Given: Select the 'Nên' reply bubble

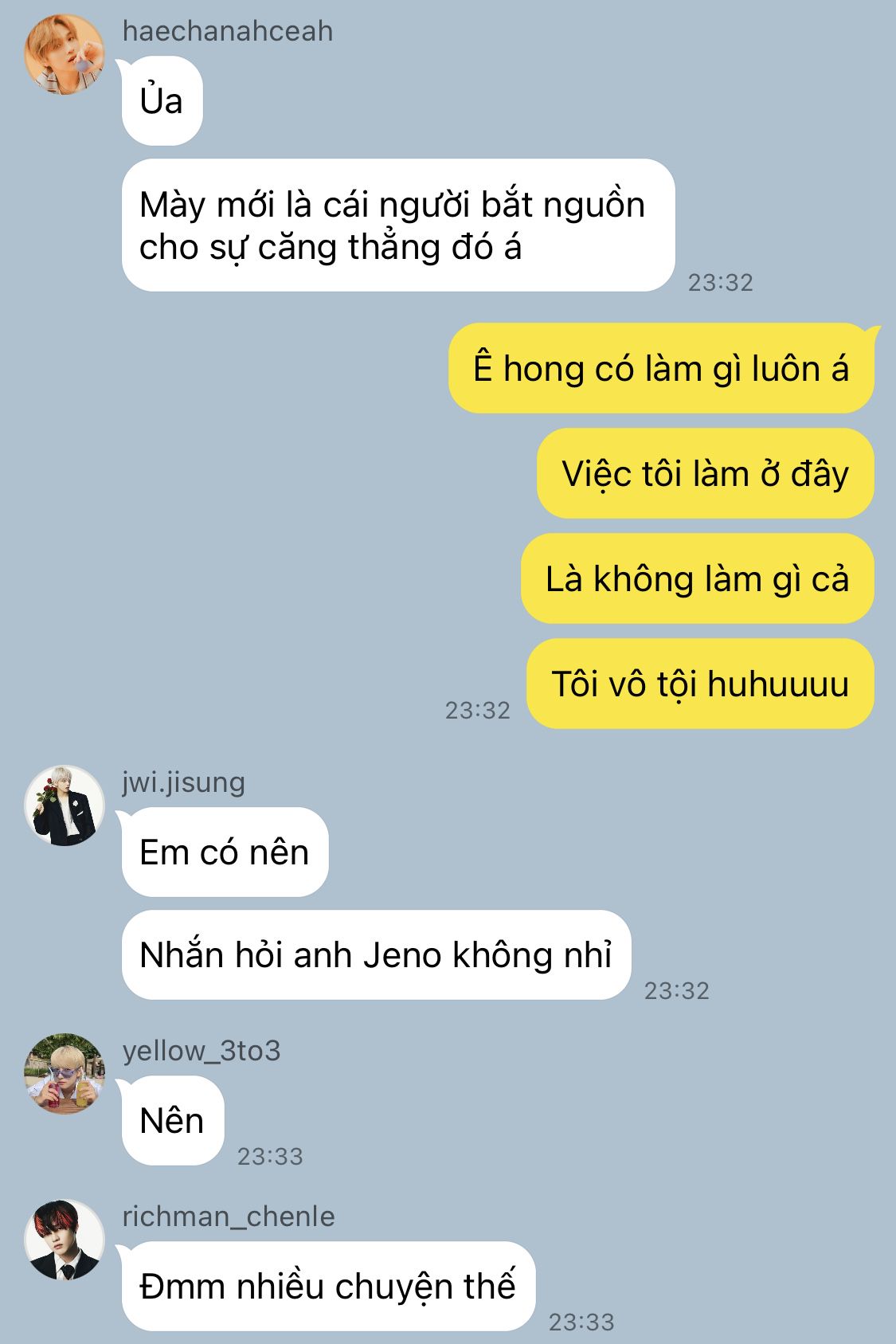Looking at the screenshot, I should pos(172,1120).
